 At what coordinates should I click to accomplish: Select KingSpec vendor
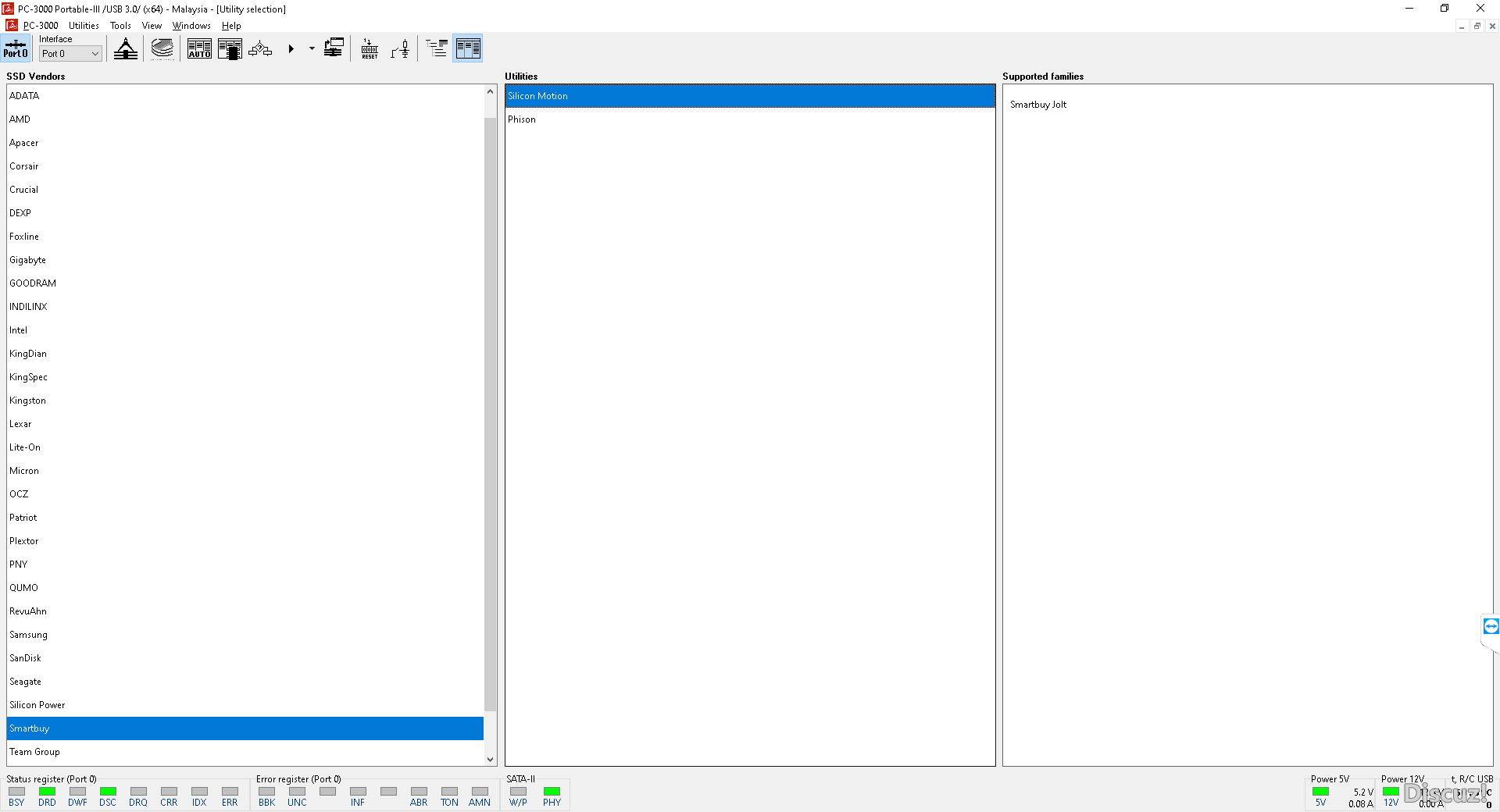(245, 377)
